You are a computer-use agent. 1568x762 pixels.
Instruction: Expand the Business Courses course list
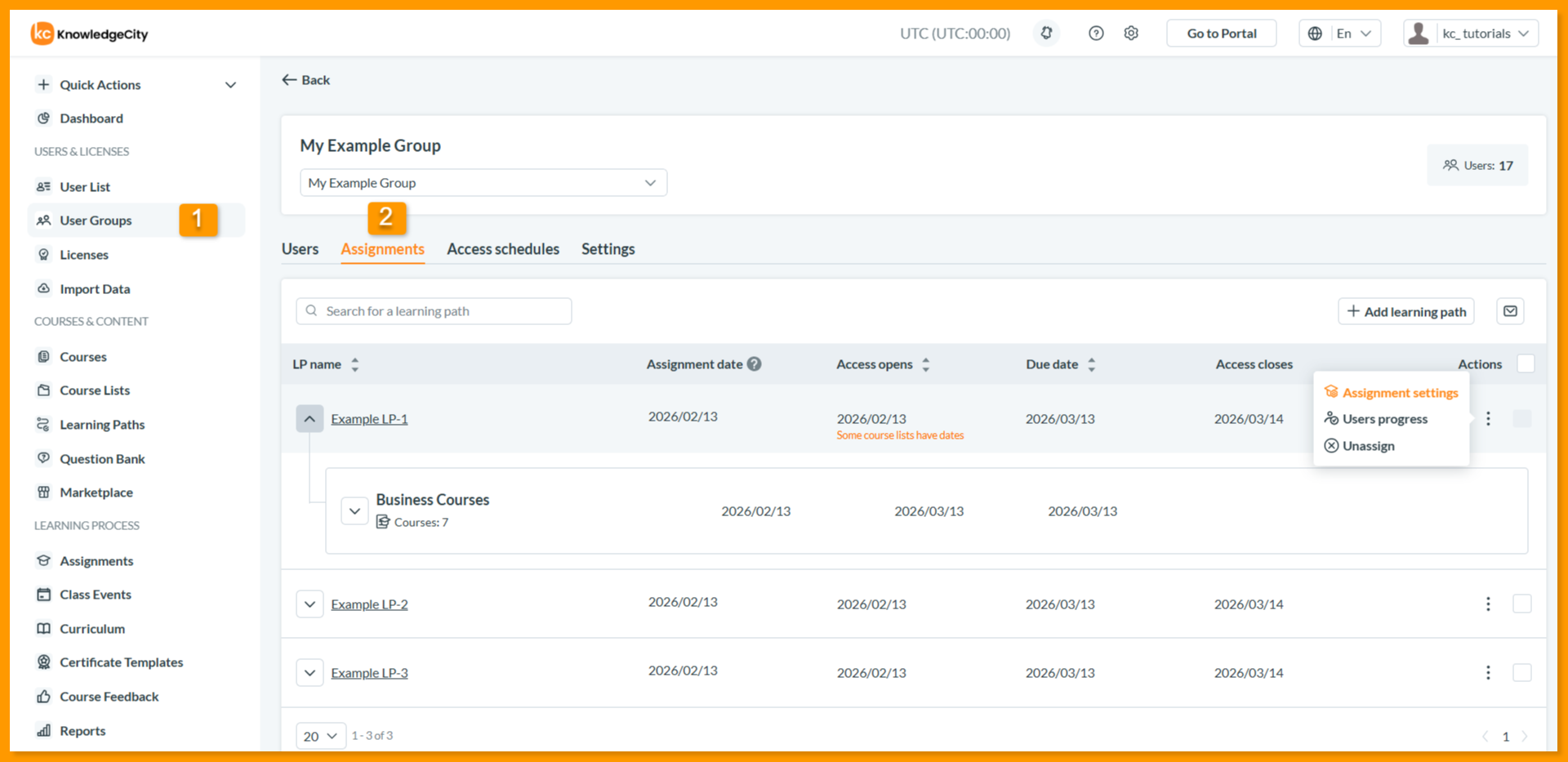click(x=354, y=511)
